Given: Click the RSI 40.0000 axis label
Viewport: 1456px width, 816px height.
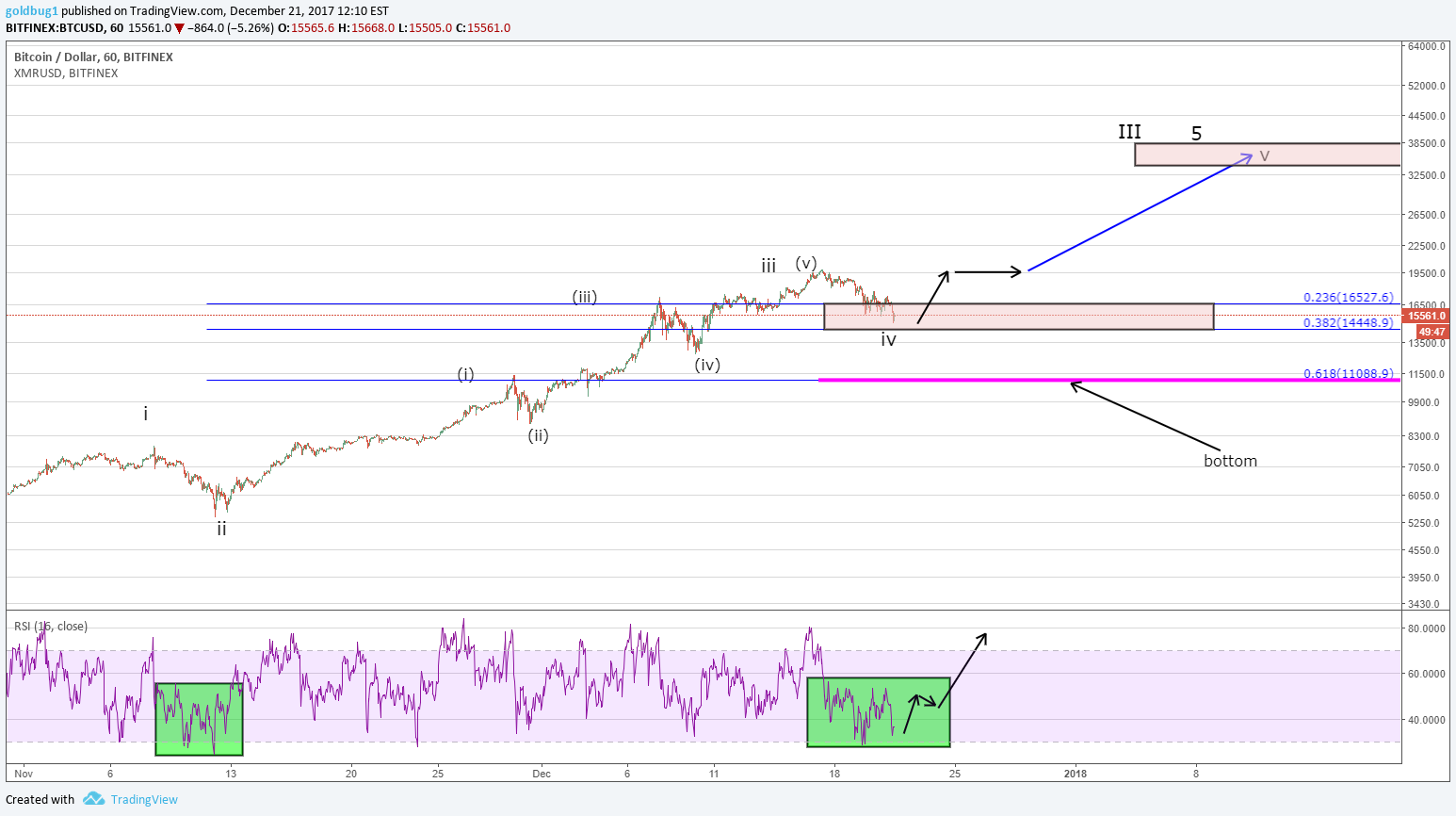Looking at the screenshot, I should (1427, 720).
